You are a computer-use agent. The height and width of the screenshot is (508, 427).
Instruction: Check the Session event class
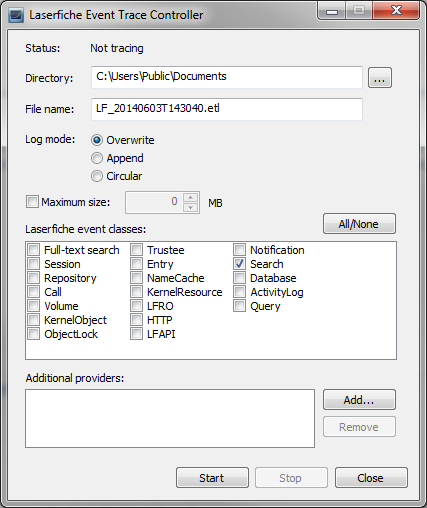34,263
